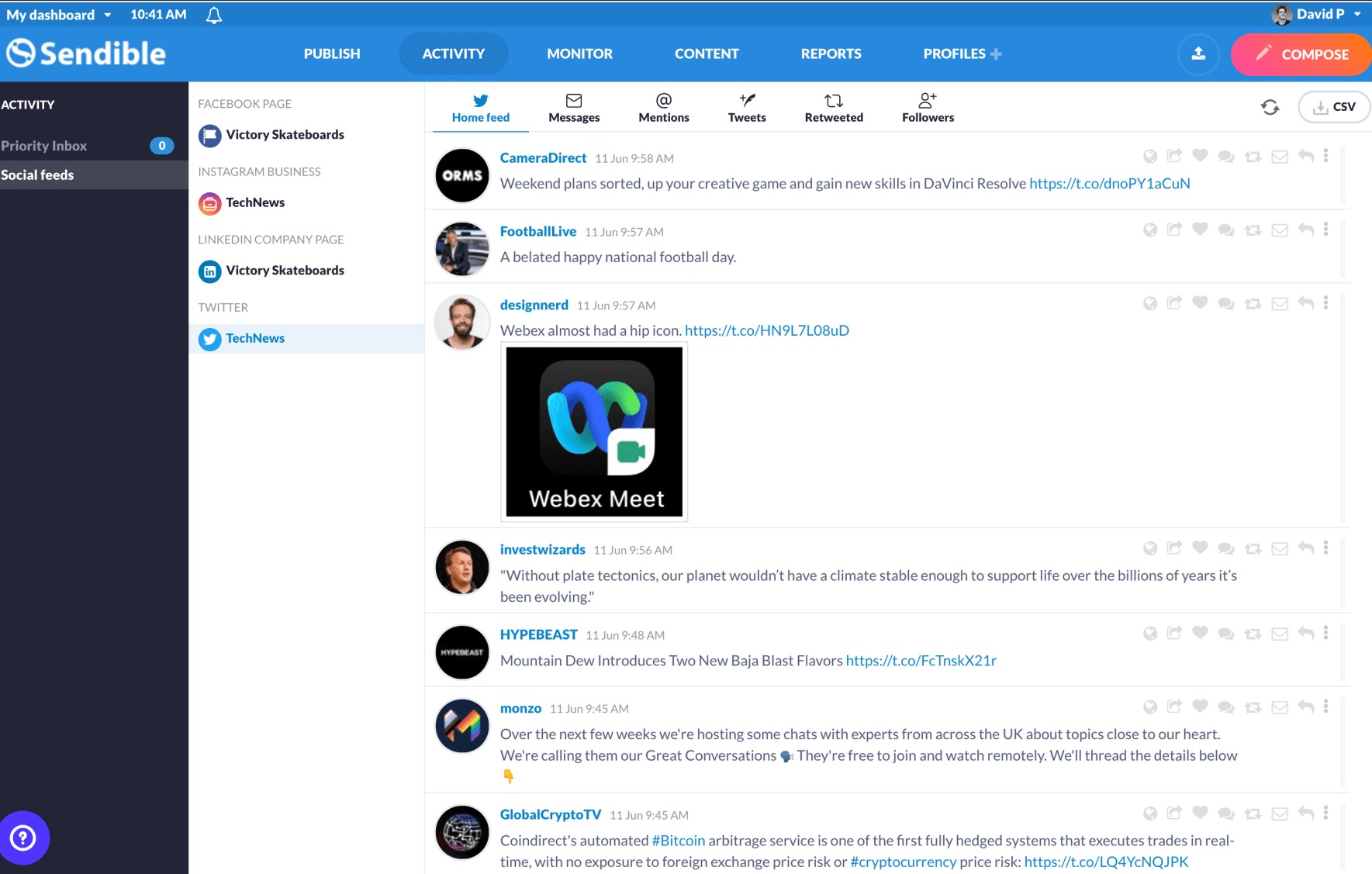Retweet the FootballLive tweet
The image size is (1372, 874).
coord(1253,230)
